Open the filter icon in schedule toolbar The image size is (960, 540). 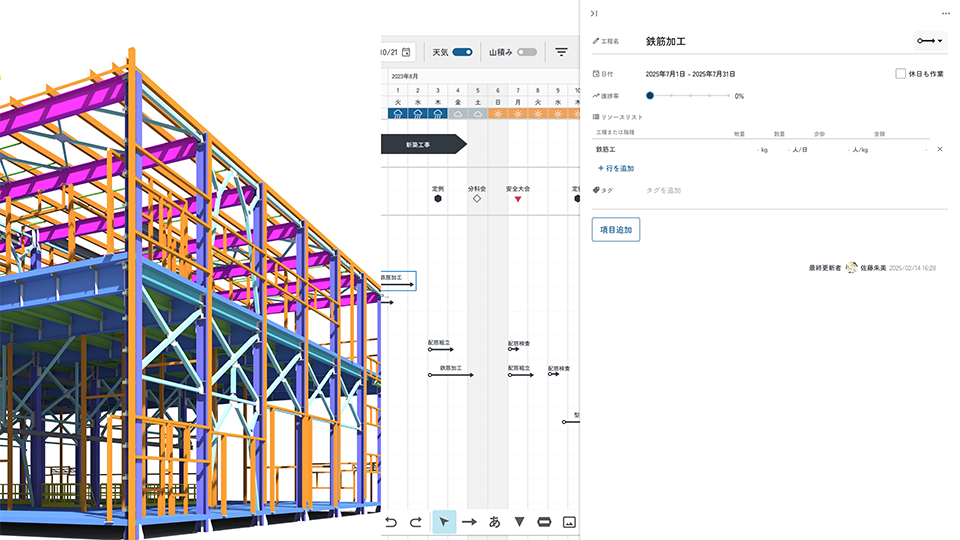(x=561, y=52)
